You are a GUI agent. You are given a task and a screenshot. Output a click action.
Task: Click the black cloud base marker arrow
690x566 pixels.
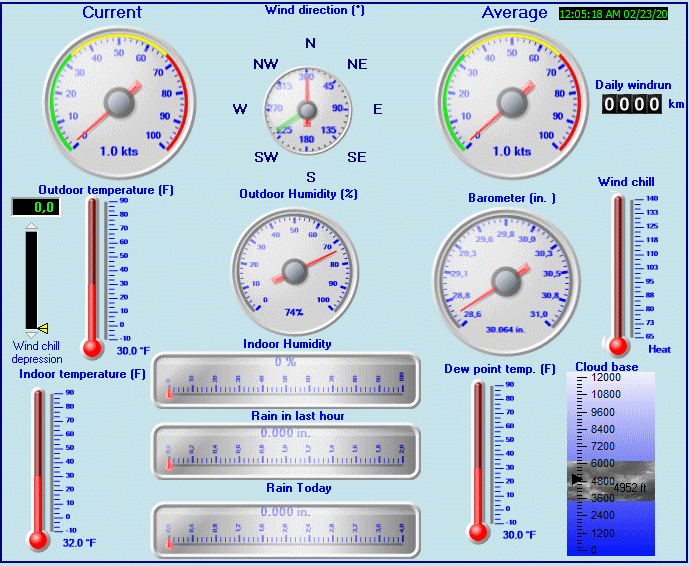[576, 480]
